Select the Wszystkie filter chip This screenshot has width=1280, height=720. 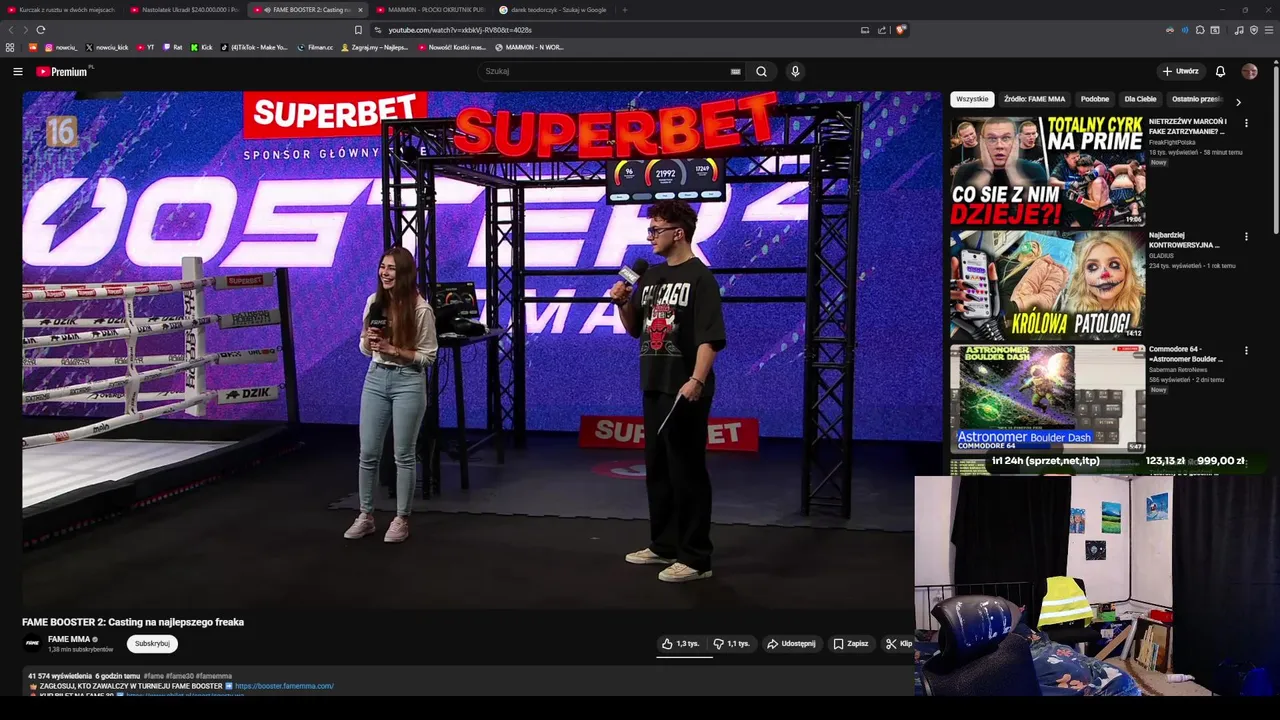(x=972, y=99)
